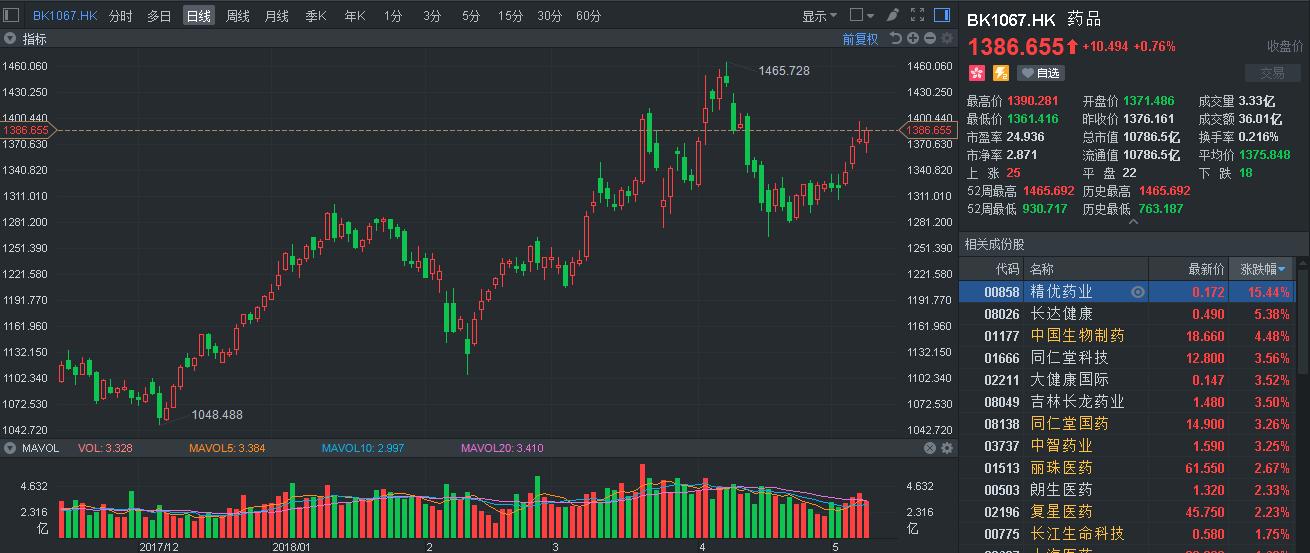1310x553 pixels.
Task: Click target icon in 精优药业 row
Action: [1137, 292]
